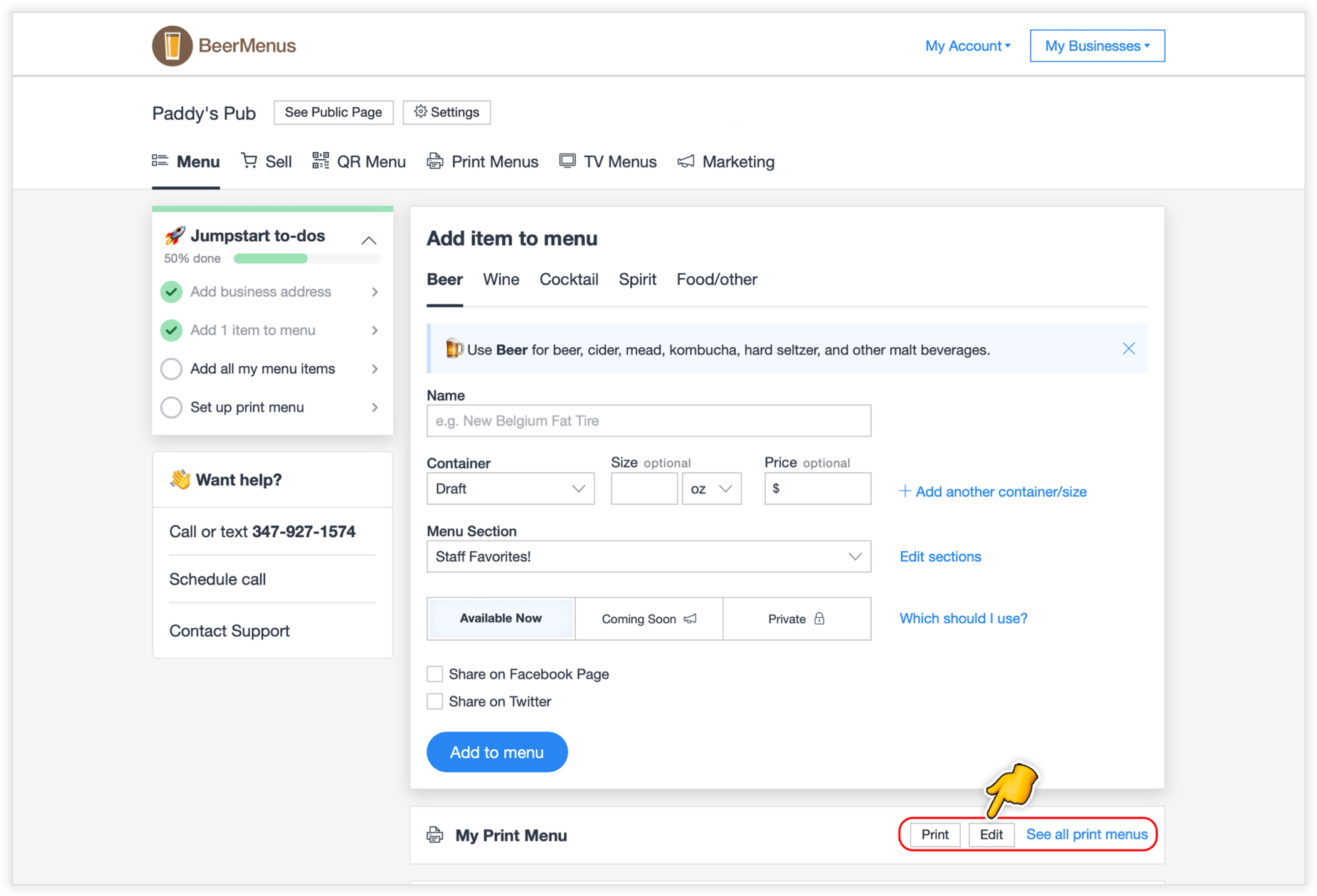
Task: Open See all print menus link
Action: pos(1087,835)
